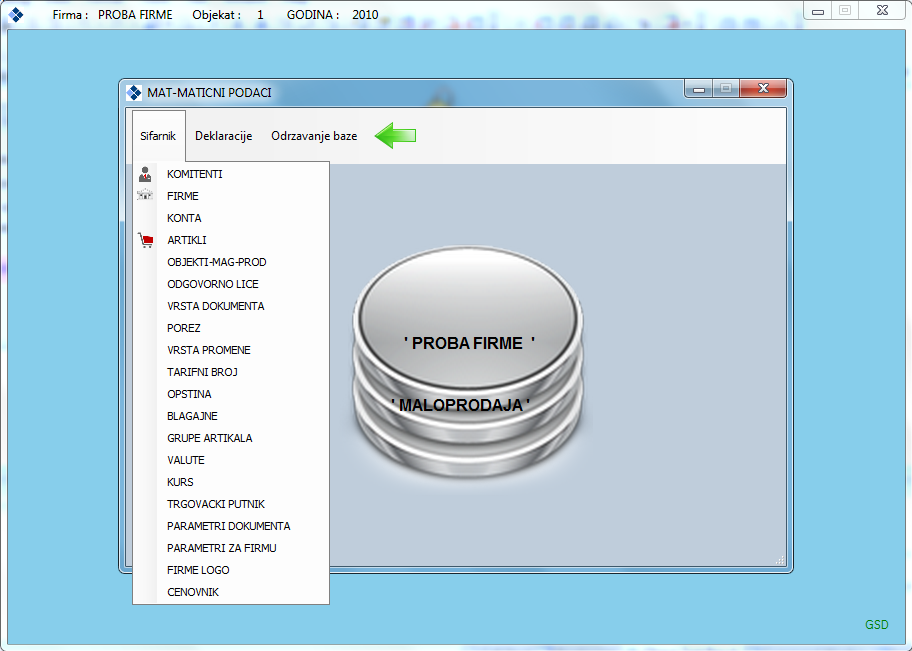Choose OBJEKTI-MAG-PROD menu entry
The height and width of the screenshot is (651, 912).
[216, 262]
